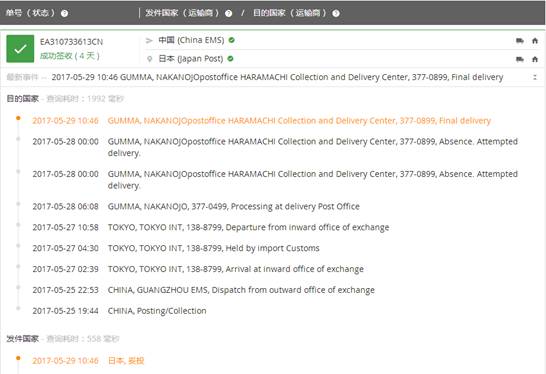Click the green delivered checkmark status icon
This screenshot has width=546, height=374.
pyautogui.click(x=20, y=49)
